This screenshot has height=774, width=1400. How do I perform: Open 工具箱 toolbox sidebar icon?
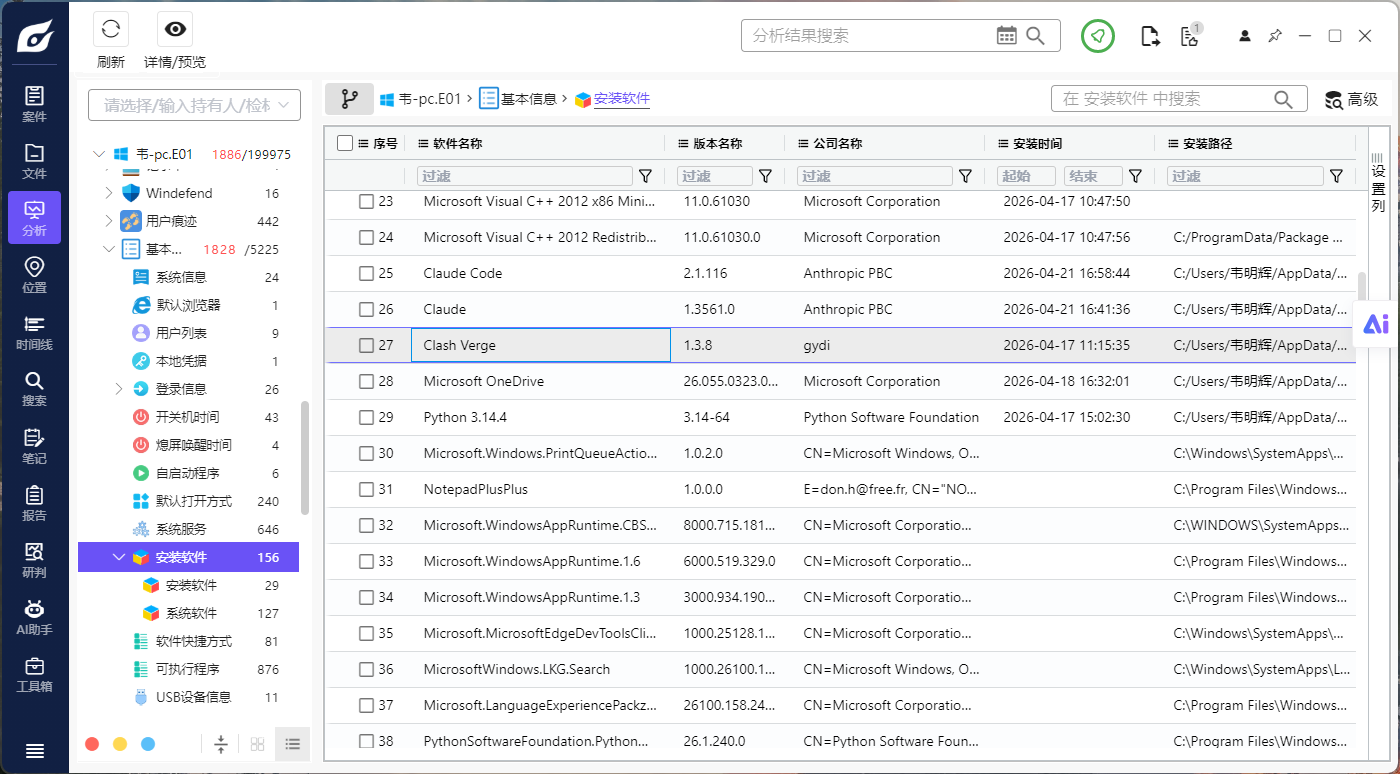tap(34, 673)
